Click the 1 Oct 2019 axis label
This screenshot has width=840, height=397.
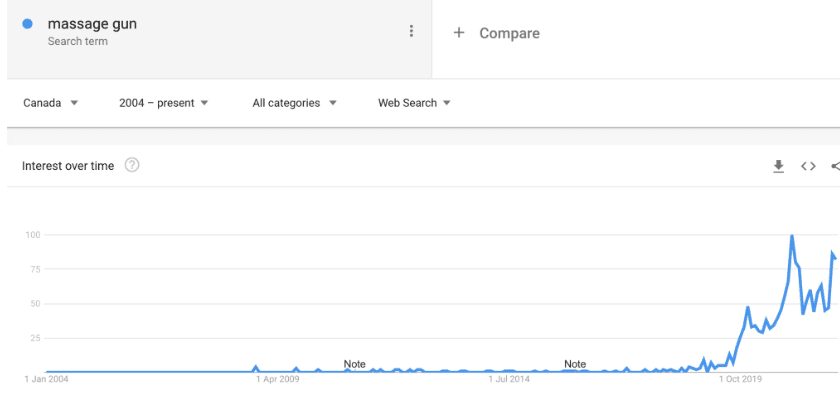[x=741, y=380]
